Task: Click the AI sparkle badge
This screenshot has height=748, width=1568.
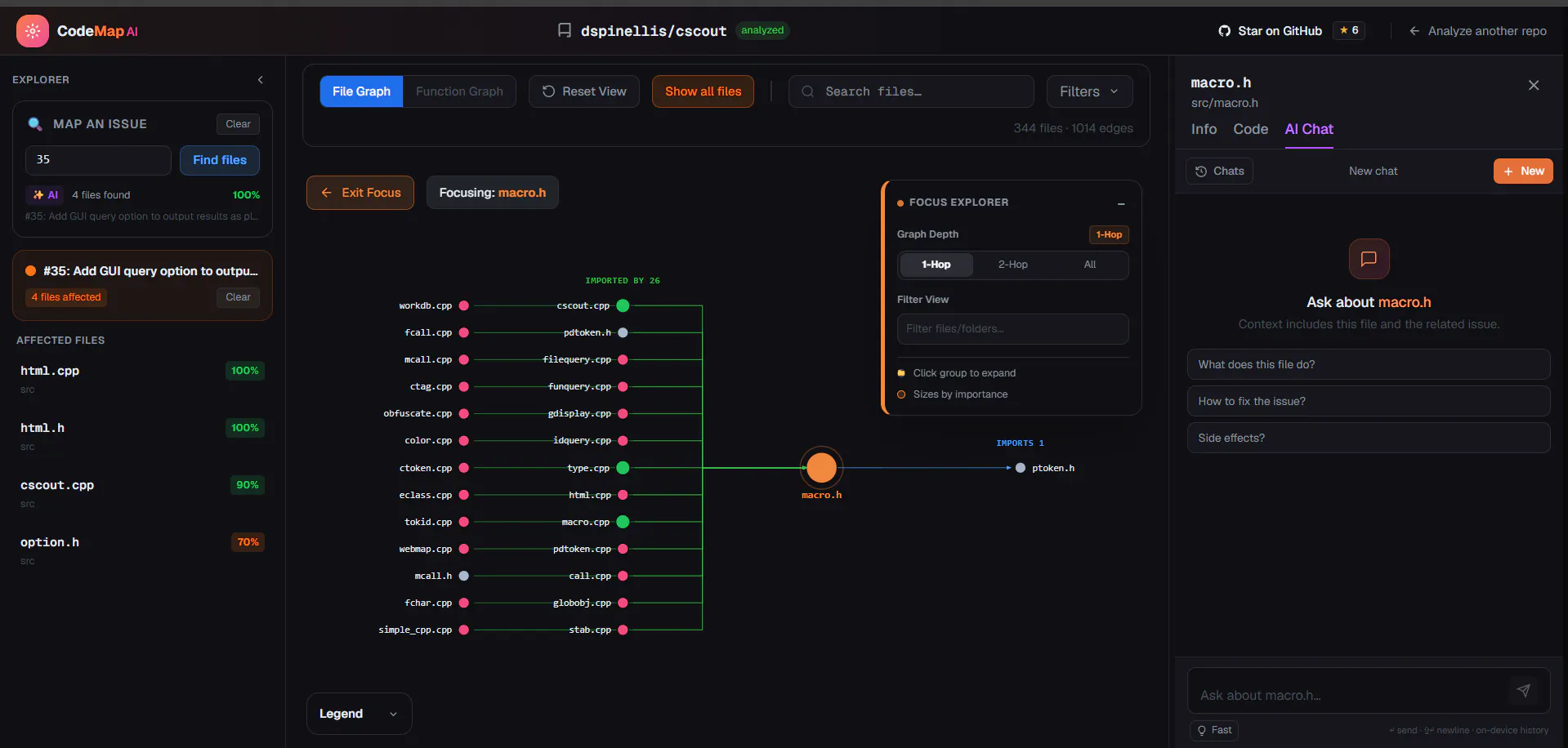Action: click(45, 195)
